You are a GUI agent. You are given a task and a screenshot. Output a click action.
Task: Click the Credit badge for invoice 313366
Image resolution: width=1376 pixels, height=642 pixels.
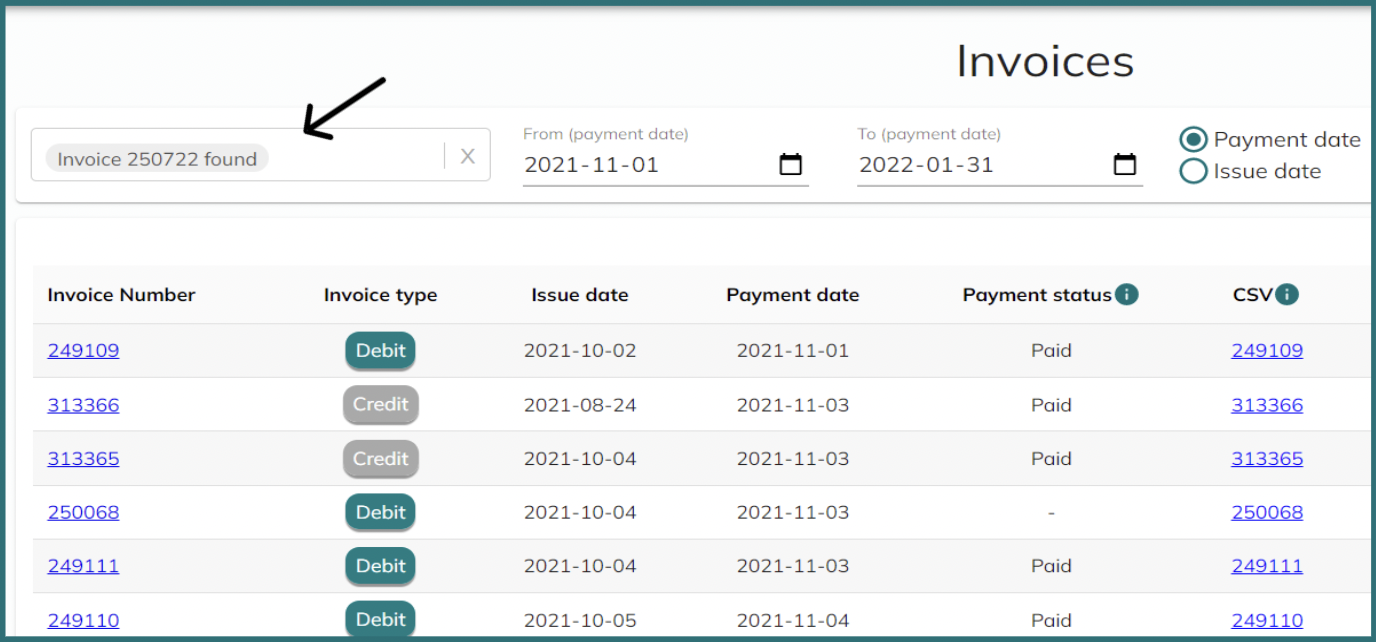(x=381, y=405)
